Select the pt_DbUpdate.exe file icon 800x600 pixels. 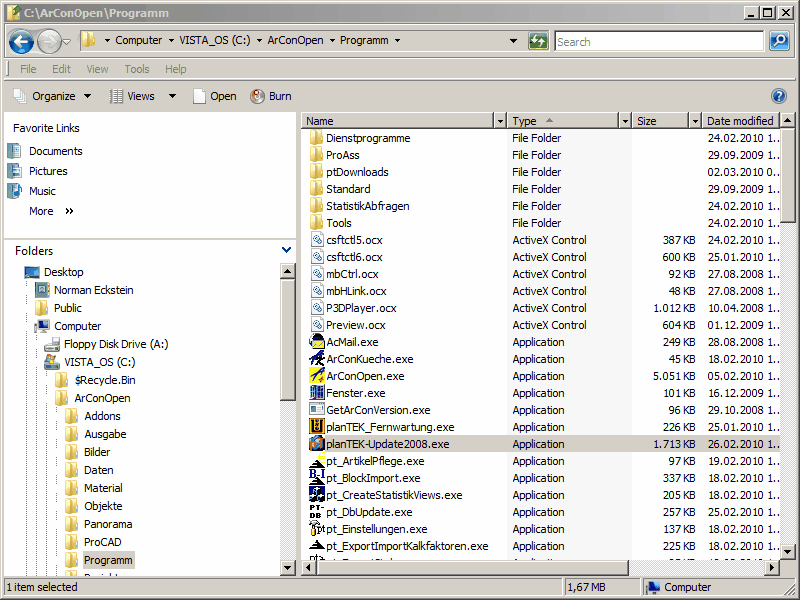pyautogui.click(x=317, y=512)
